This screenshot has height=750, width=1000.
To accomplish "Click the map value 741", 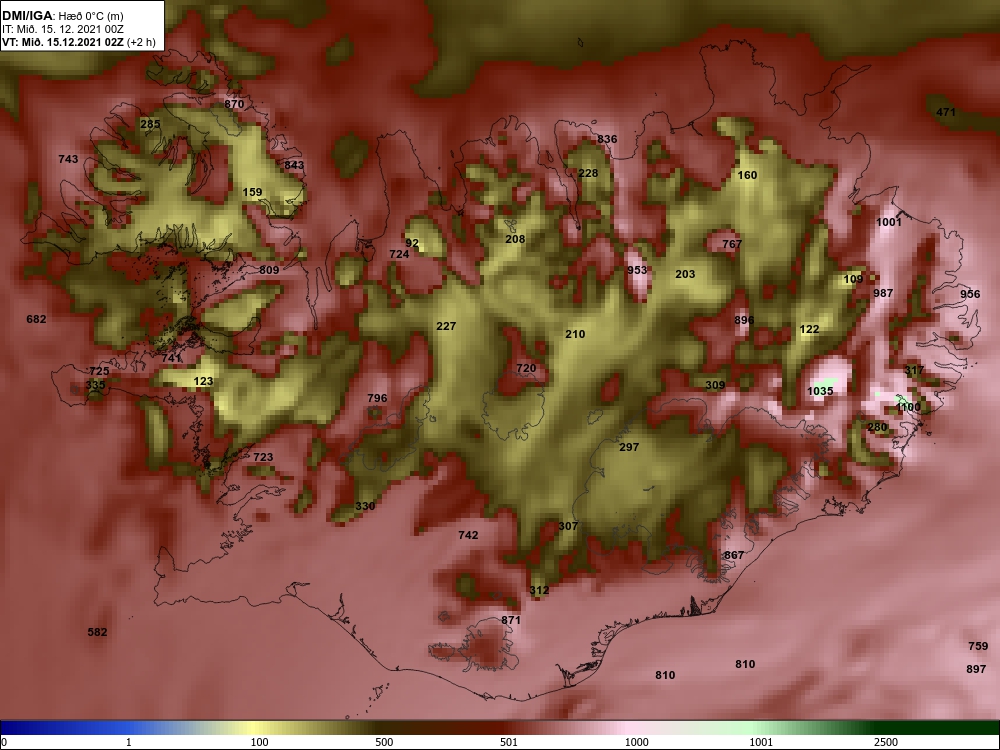I will 171,358.
